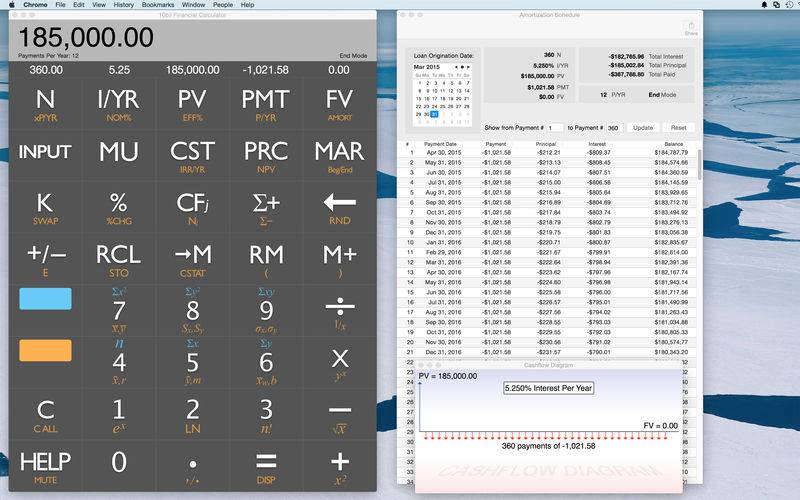800x500 pixels.
Task: Click digit 7 on the keypad
Action: click(x=119, y=311)
